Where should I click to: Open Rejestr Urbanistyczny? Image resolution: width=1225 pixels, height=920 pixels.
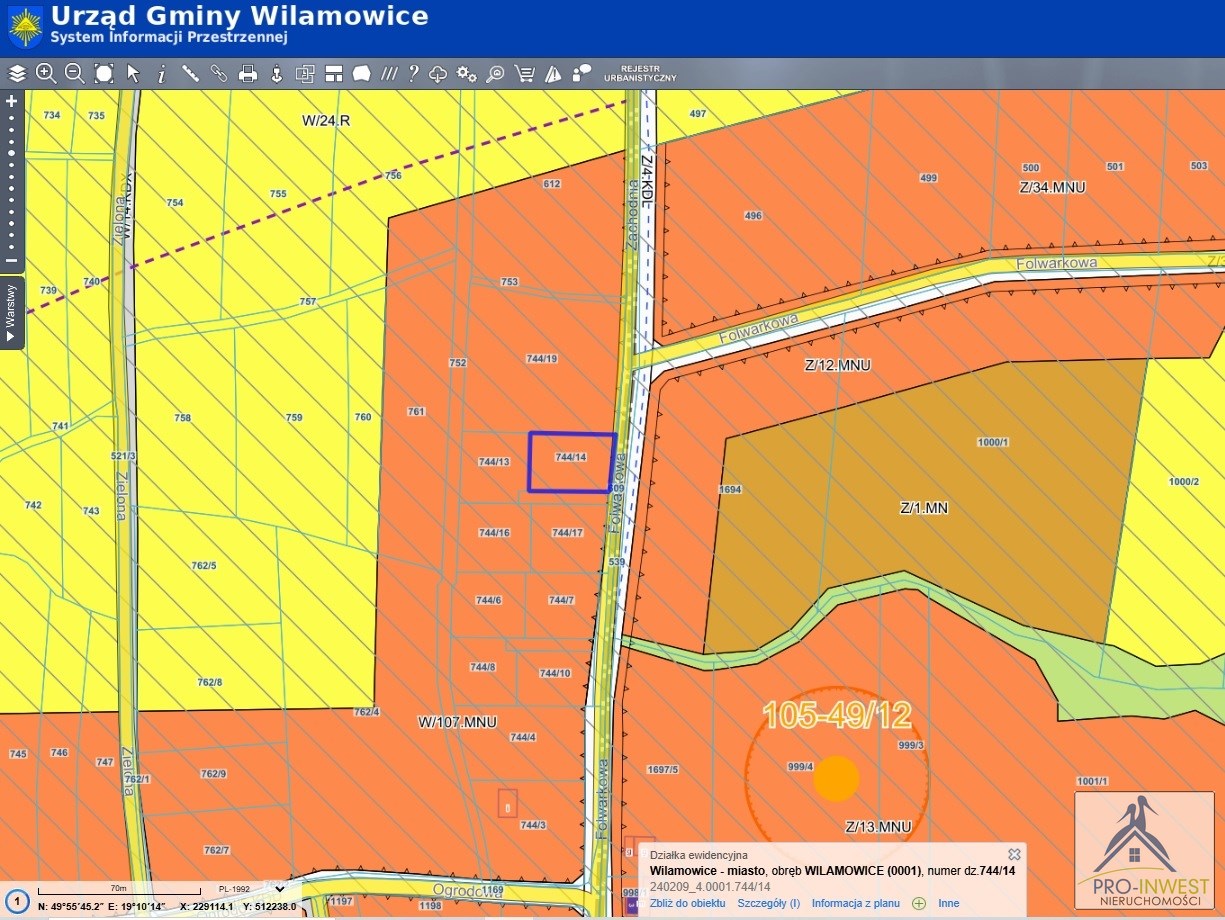click(641, 73)
